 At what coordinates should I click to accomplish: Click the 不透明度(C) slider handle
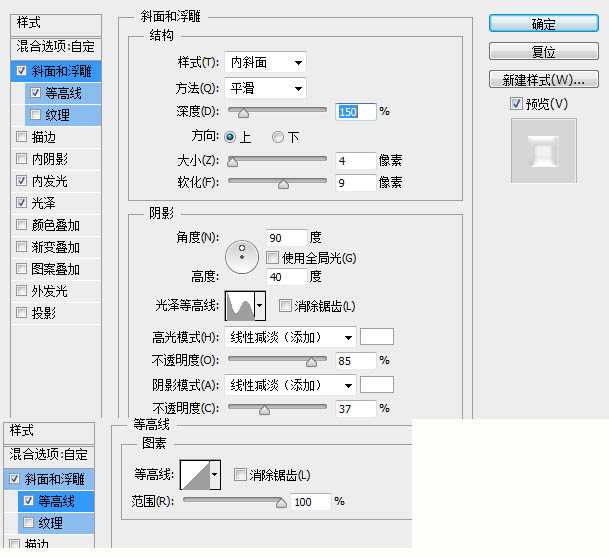coord(264,410)
